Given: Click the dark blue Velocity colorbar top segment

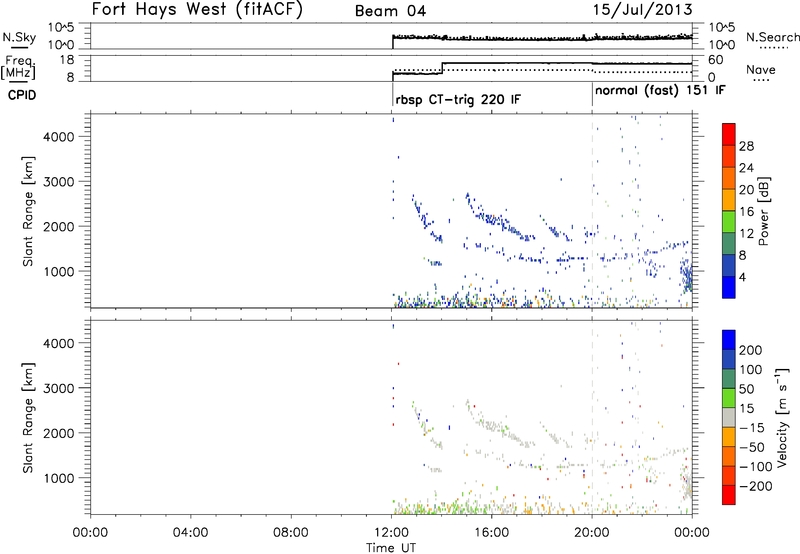Looking at the screenshot, I should pyautogui.click(x=729, y=340).
